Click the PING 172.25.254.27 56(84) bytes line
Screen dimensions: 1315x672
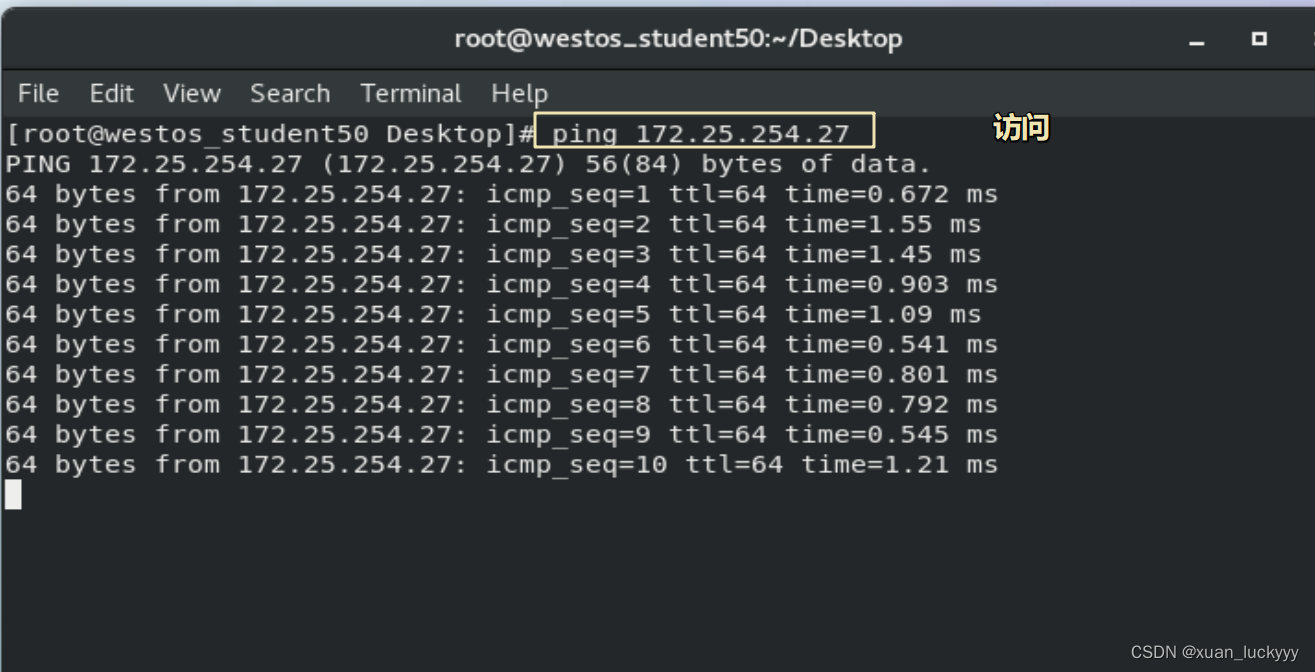tap(468, 164)
